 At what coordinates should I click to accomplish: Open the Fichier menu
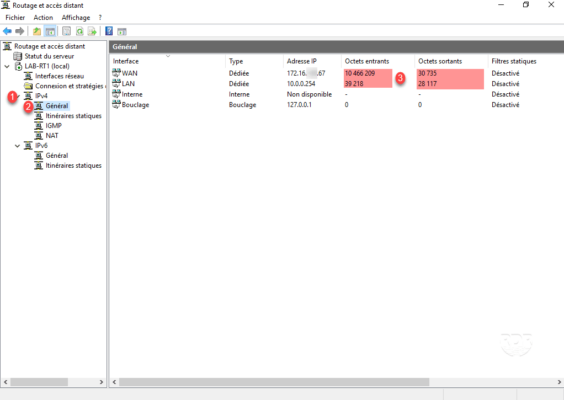15,17
